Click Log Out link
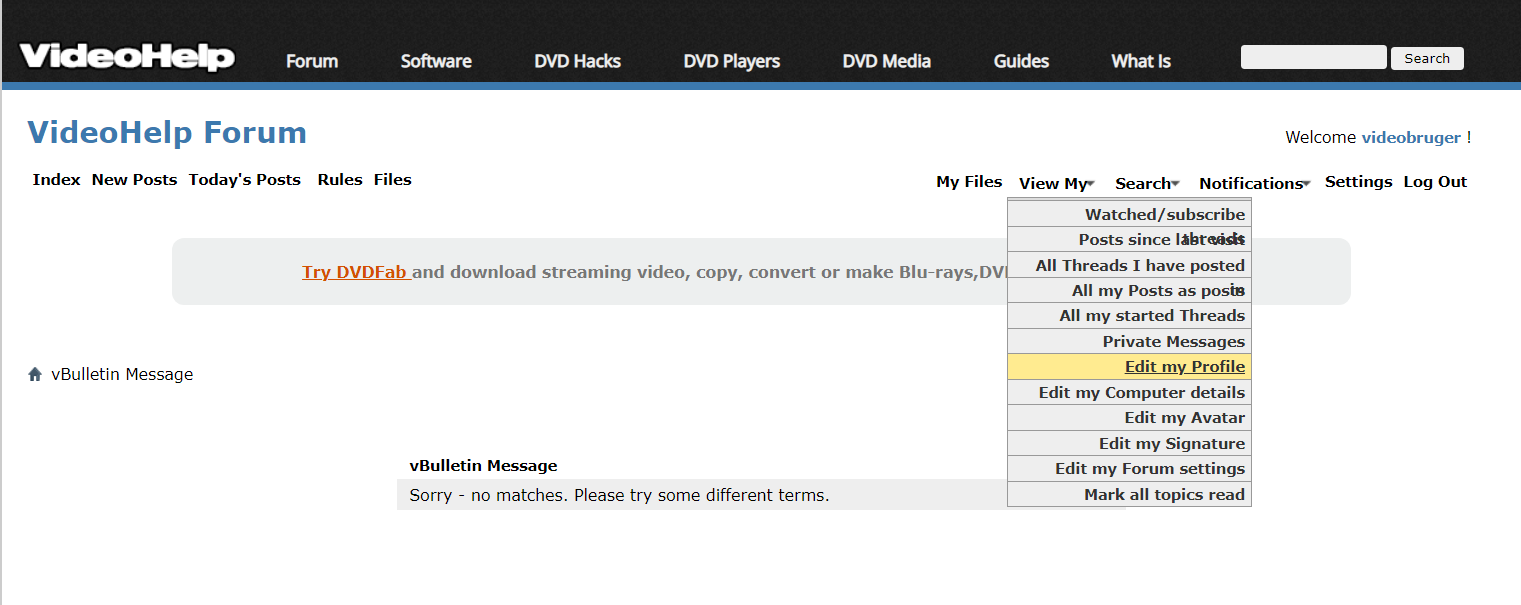Image resolution: width=1521 pixels, height=605 pixels. [x=1435, y=182]
